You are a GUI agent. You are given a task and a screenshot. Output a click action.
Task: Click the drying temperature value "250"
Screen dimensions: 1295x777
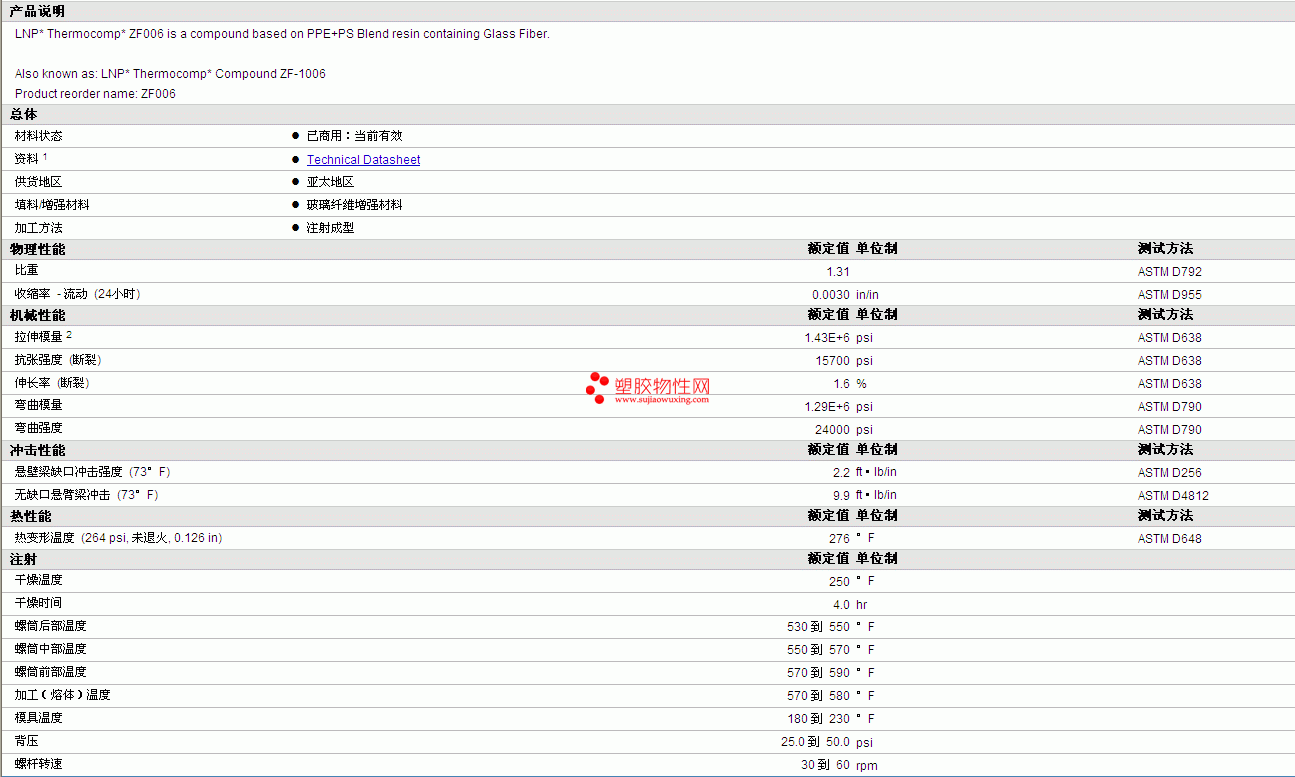point(840,582)
